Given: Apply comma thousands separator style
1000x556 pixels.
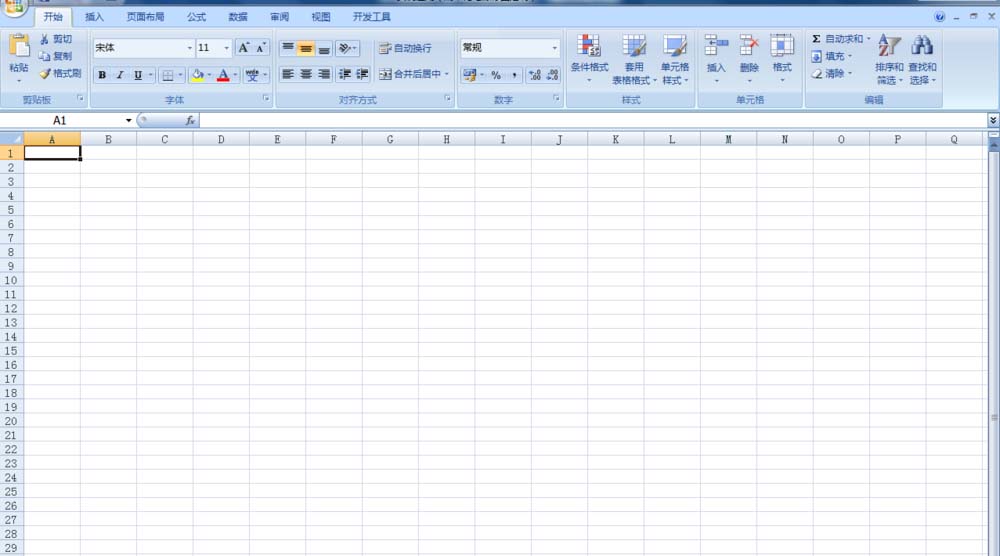Looking at the screenshot, I should coord(514,75).
